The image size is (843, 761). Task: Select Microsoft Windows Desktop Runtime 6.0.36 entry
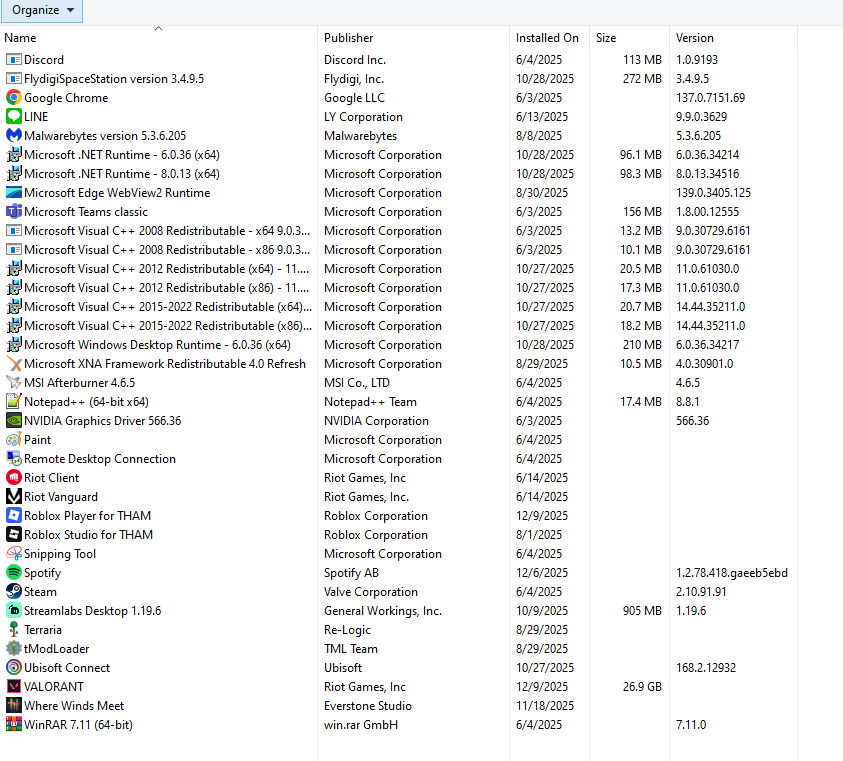pyautogui.click(x=401, y=345)
